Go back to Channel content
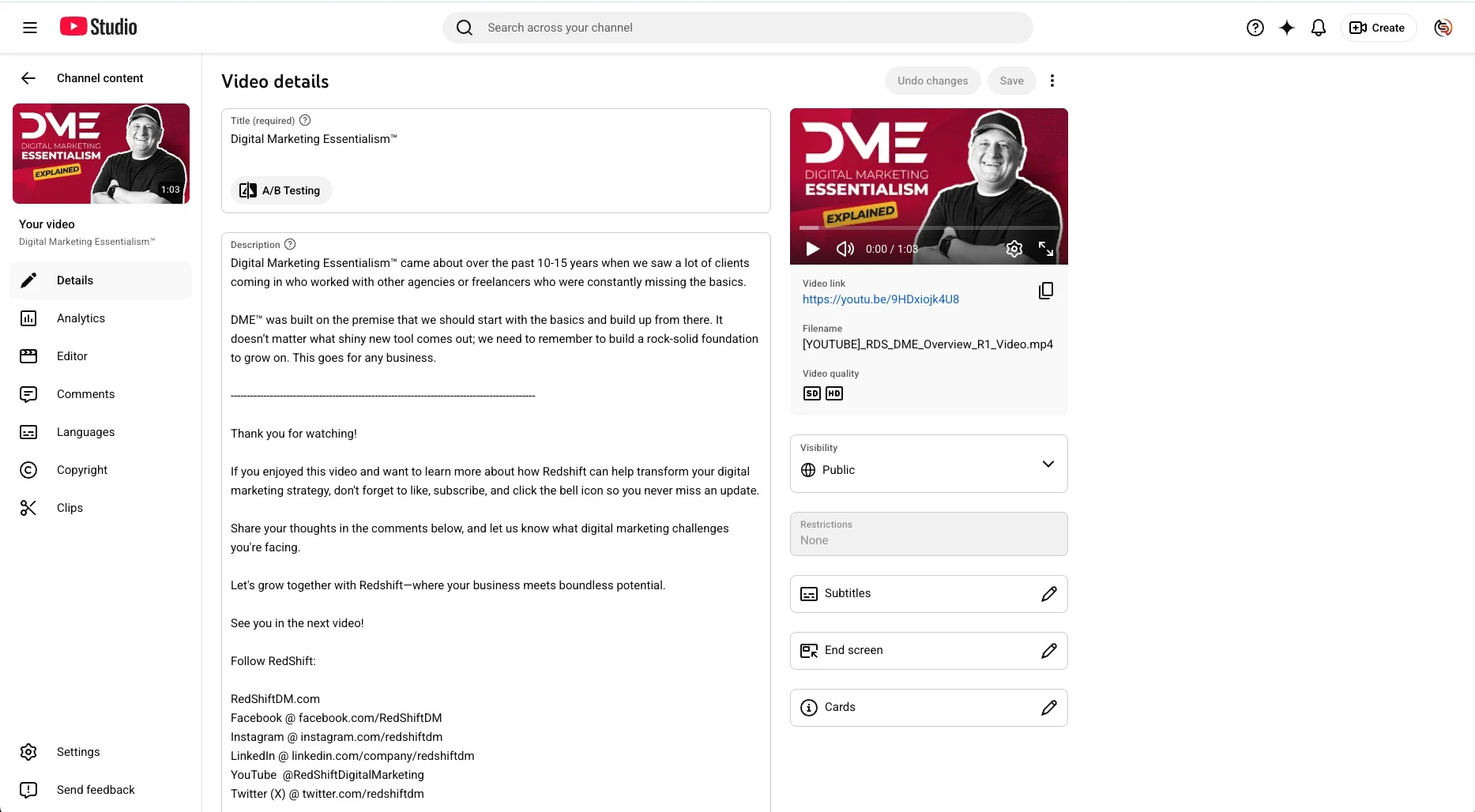Screen dimensions: 1475x812 coord(28,77)
